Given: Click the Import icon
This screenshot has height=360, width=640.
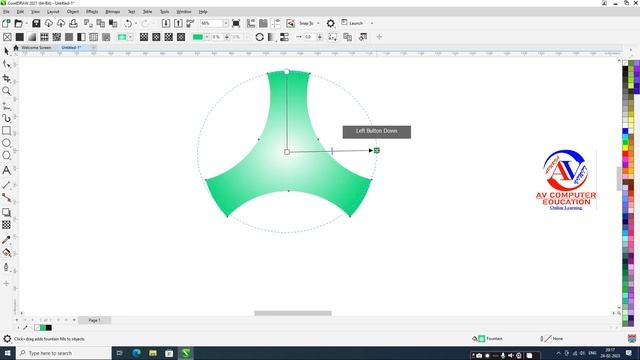Looking at the screenshot, I should pos(166,23).
